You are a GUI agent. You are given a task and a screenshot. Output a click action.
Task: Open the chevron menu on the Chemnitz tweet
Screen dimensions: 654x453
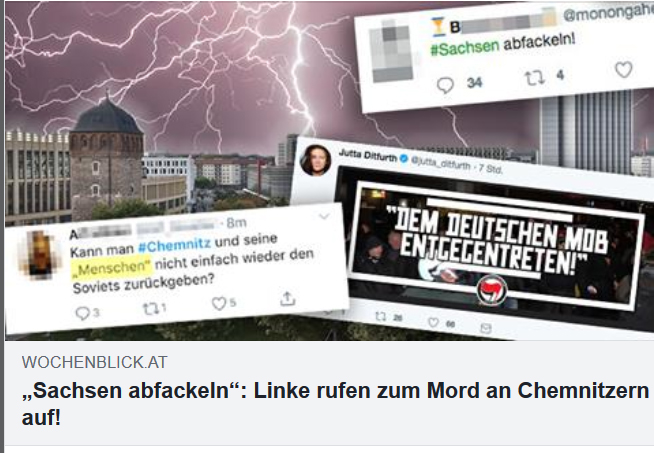[x=324, y=216]
